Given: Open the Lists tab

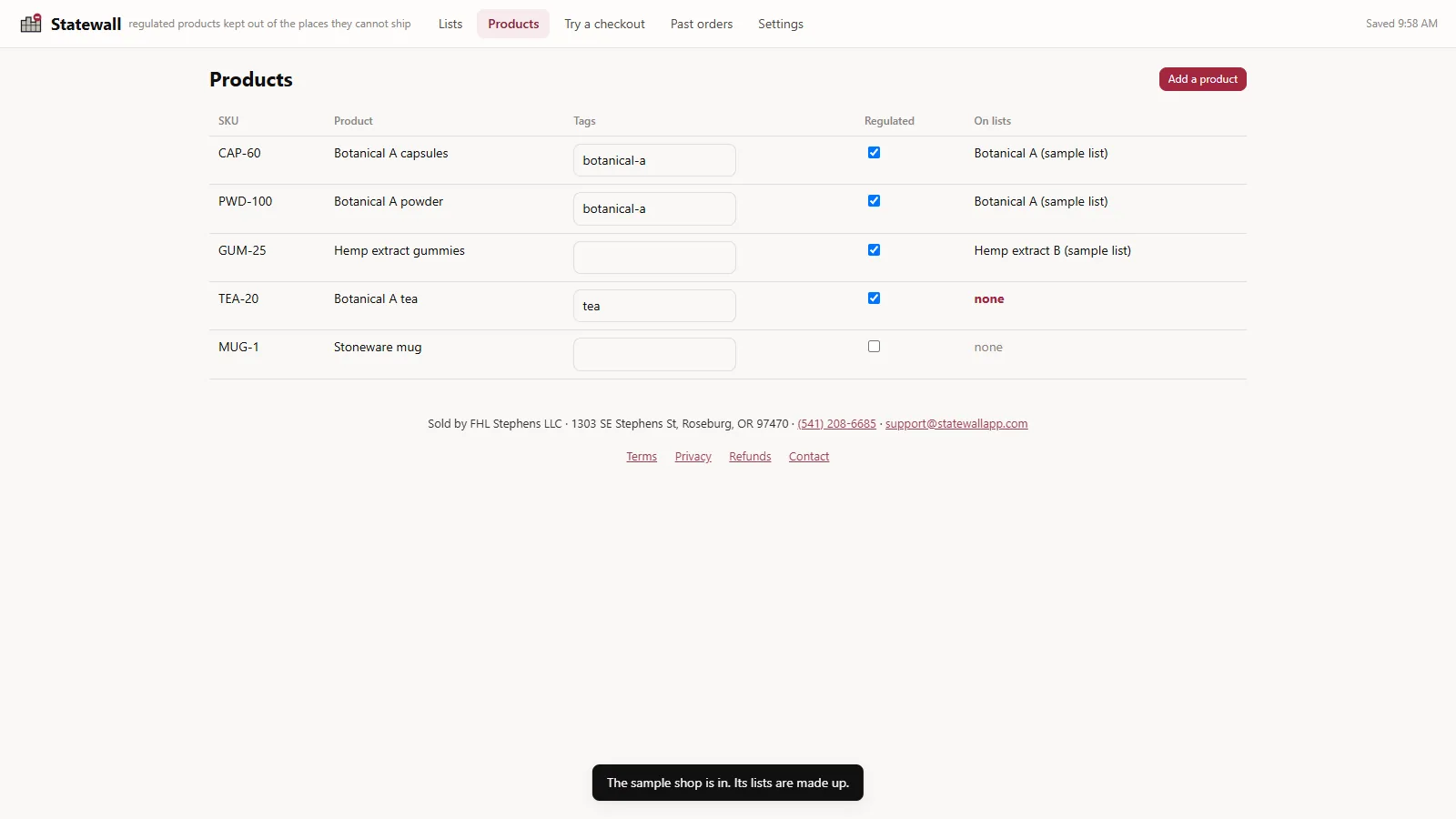Looking at the screenshot, I should pyautogui.click(x=450, y=24).
